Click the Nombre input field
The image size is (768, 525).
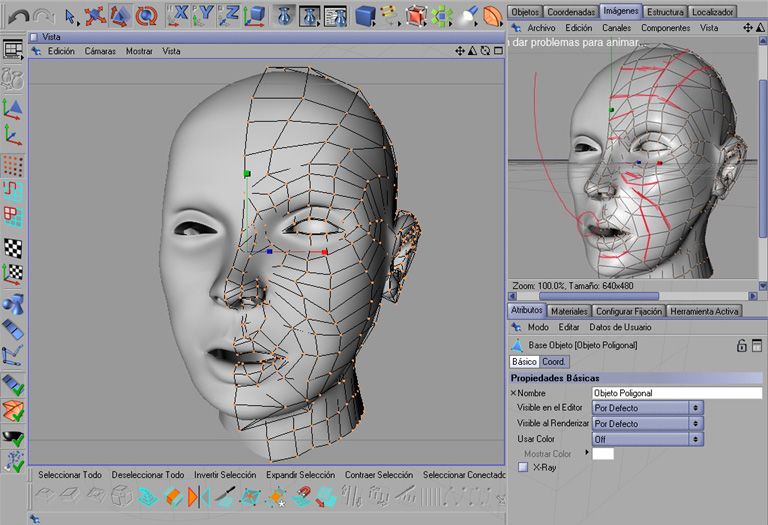pos(677,393)
